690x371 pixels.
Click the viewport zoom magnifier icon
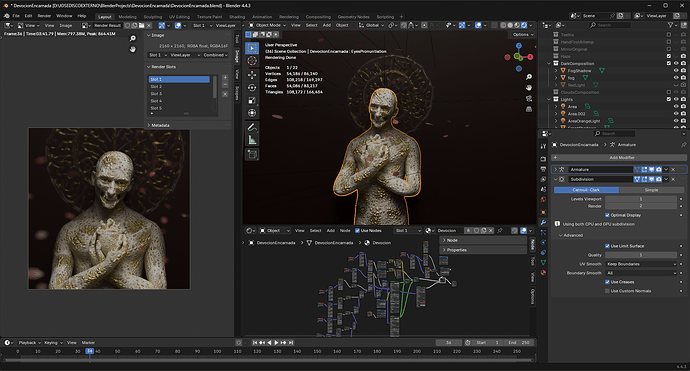(529, 77)
